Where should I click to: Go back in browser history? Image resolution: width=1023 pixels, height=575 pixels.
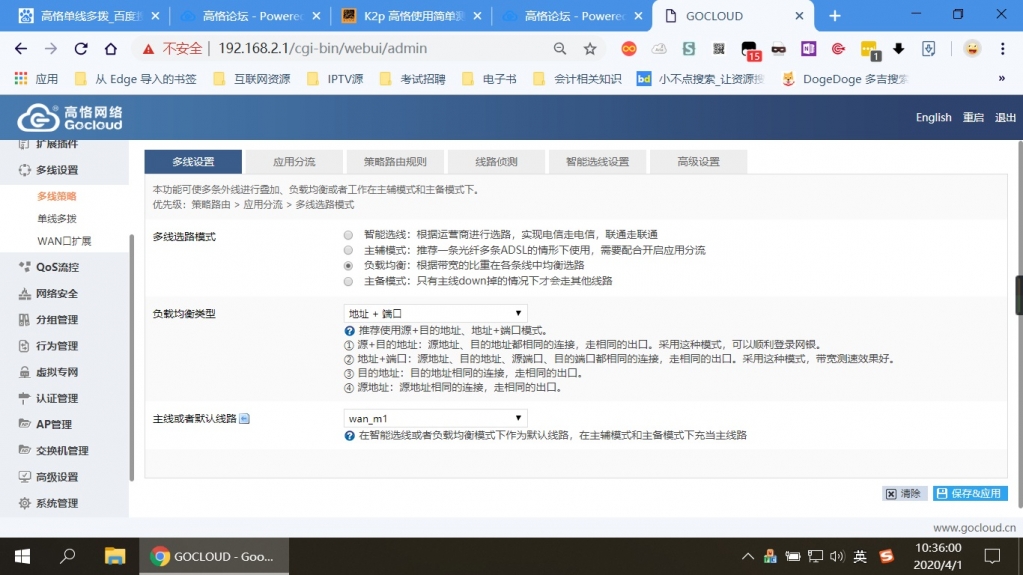(21, 48)
